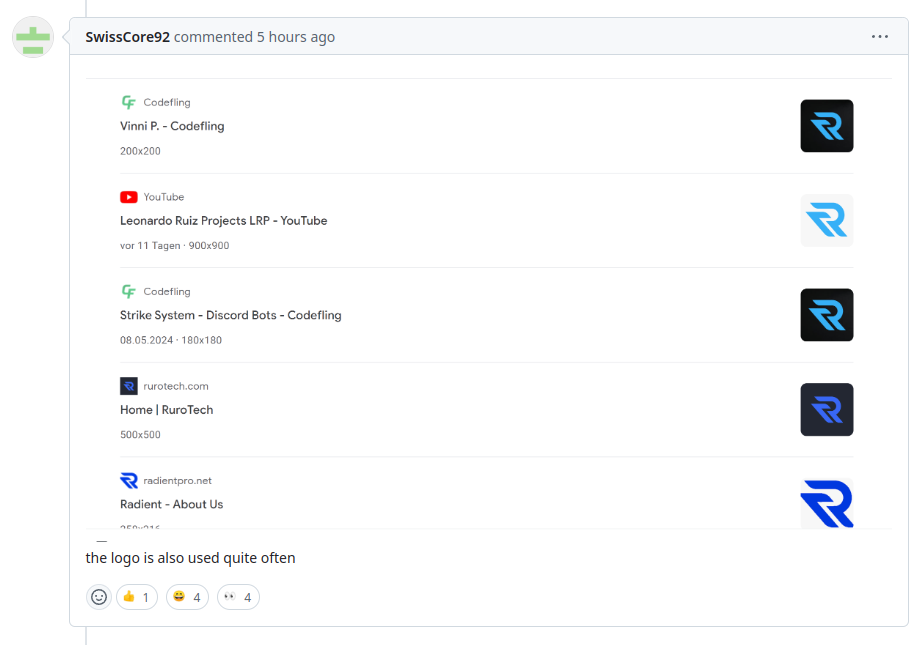Click the '08.05.2024 · 180x180' metadata
This screenshot has width=923, height=645.
tap(171, 340)
